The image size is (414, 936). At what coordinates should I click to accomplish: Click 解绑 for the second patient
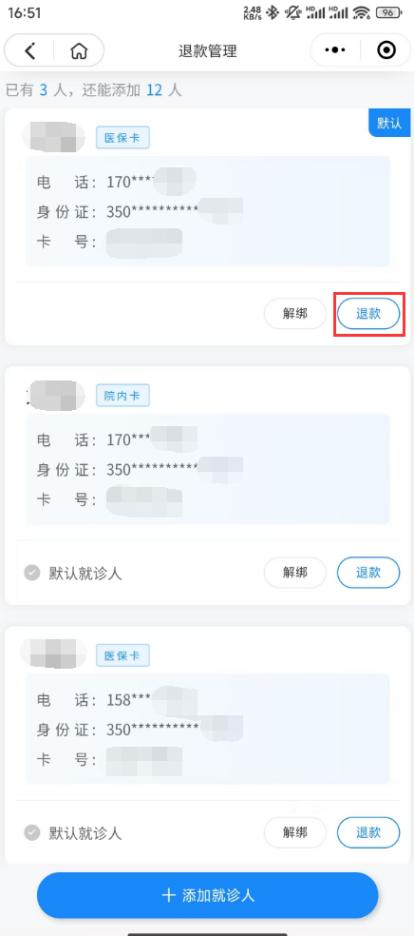point(295,572)
